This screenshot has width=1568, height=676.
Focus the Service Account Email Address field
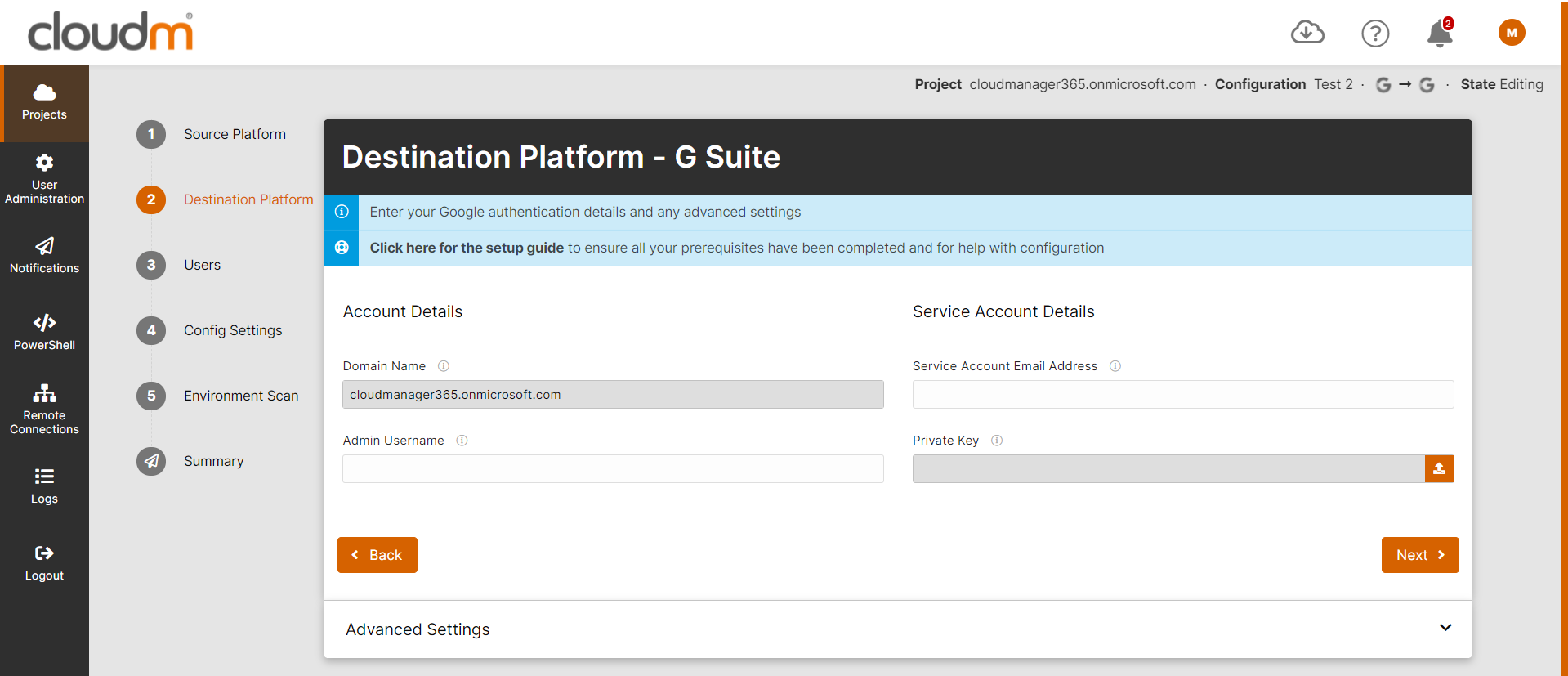tap(1183, 394)
